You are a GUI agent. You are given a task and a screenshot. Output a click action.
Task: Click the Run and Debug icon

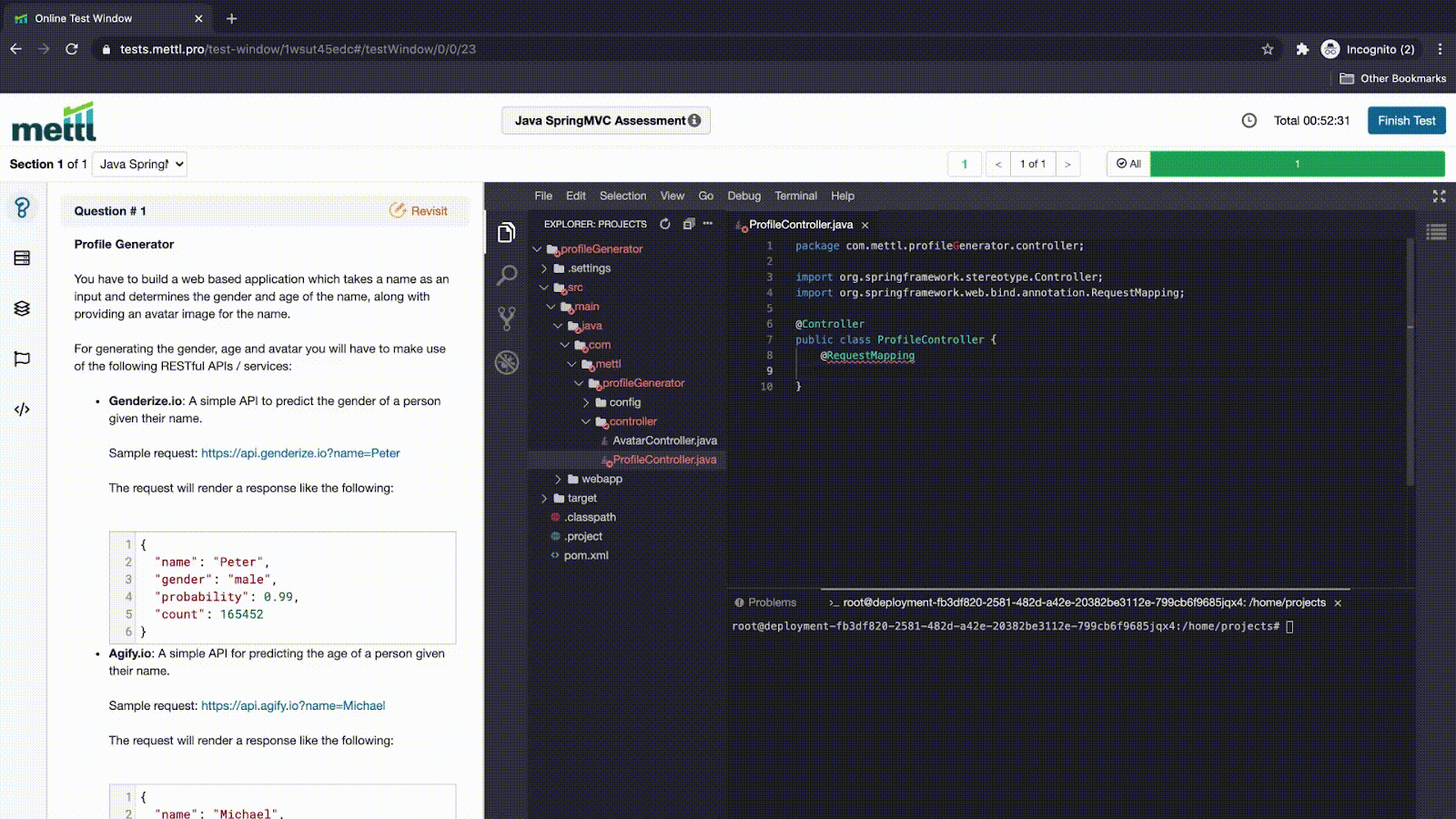tap(506, 362)
